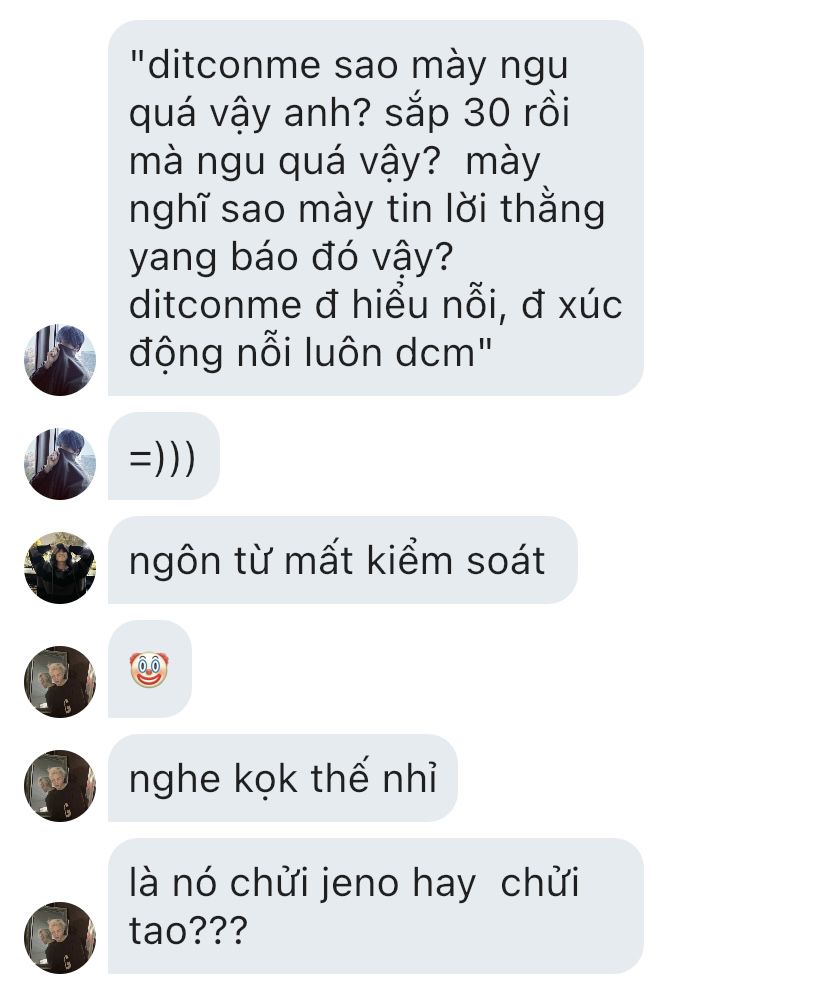Click the word "jeno" in last message
Image resolution: width=828 pixels, height=990 pixels.
point(359,883)
